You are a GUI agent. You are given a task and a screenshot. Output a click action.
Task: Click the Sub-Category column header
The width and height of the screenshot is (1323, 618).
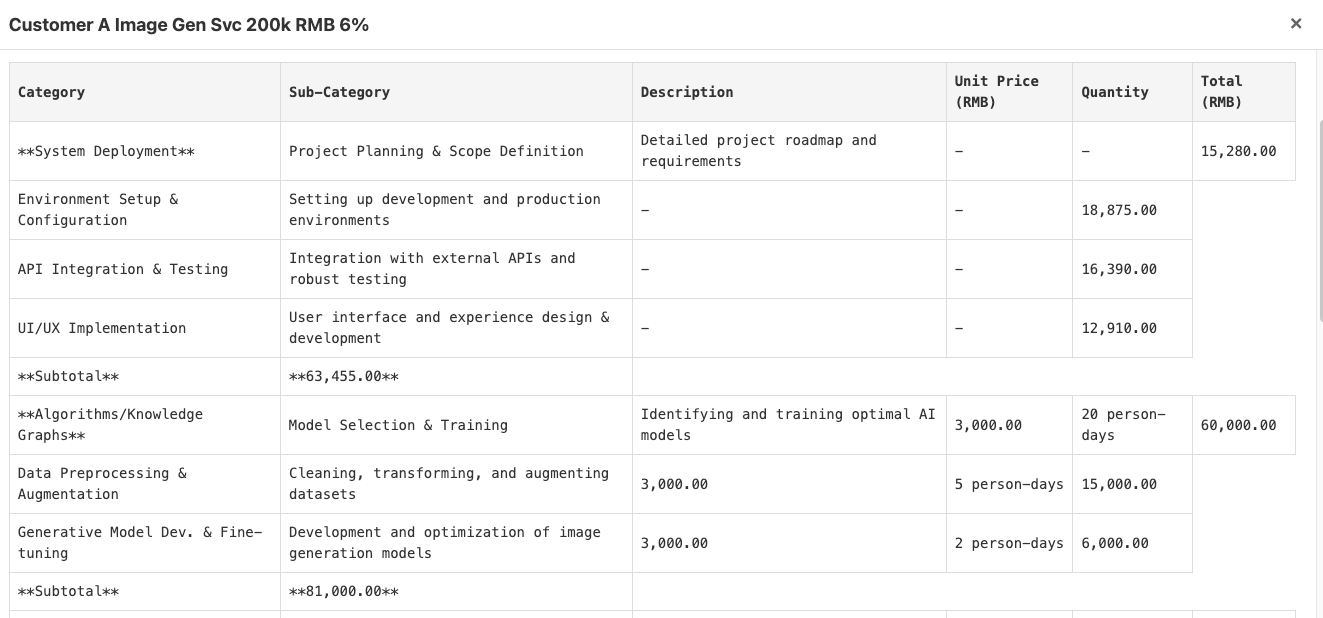(339, 92)
